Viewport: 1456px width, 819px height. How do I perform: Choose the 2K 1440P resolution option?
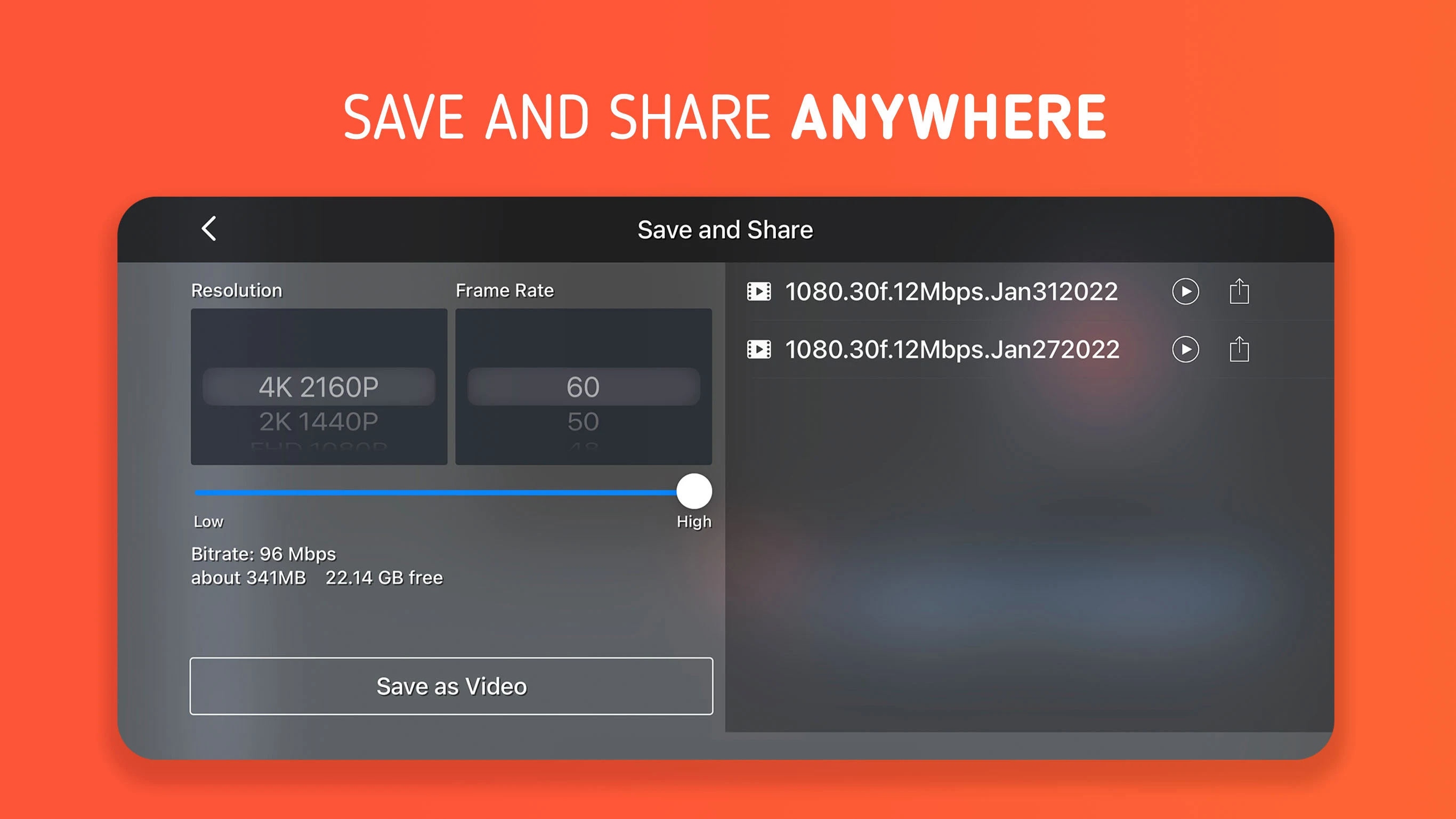(319, 421)
